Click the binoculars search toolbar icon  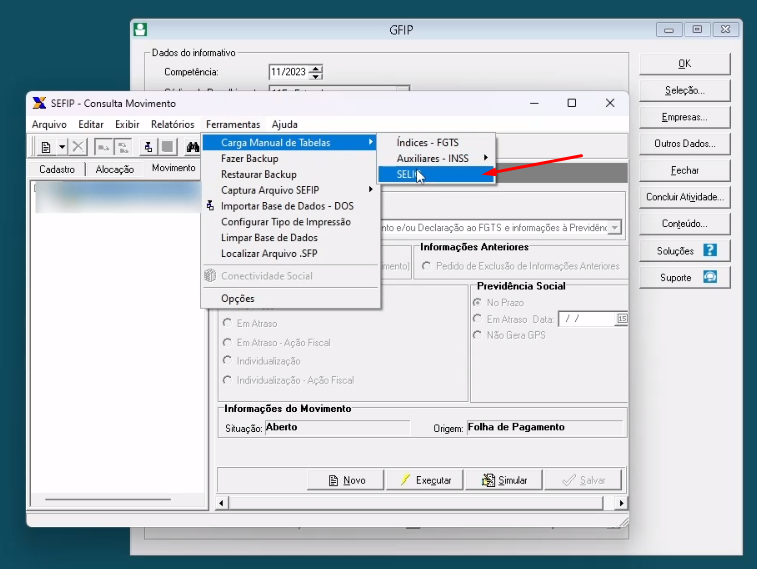pos(193,147)
